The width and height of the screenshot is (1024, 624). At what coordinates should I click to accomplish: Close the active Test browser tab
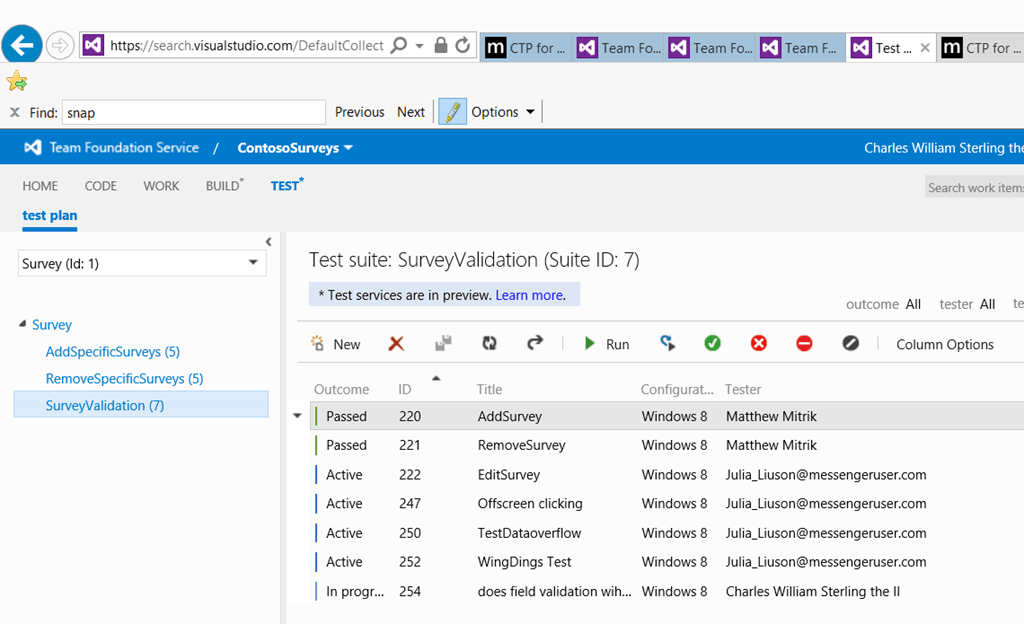coord(925,48)
